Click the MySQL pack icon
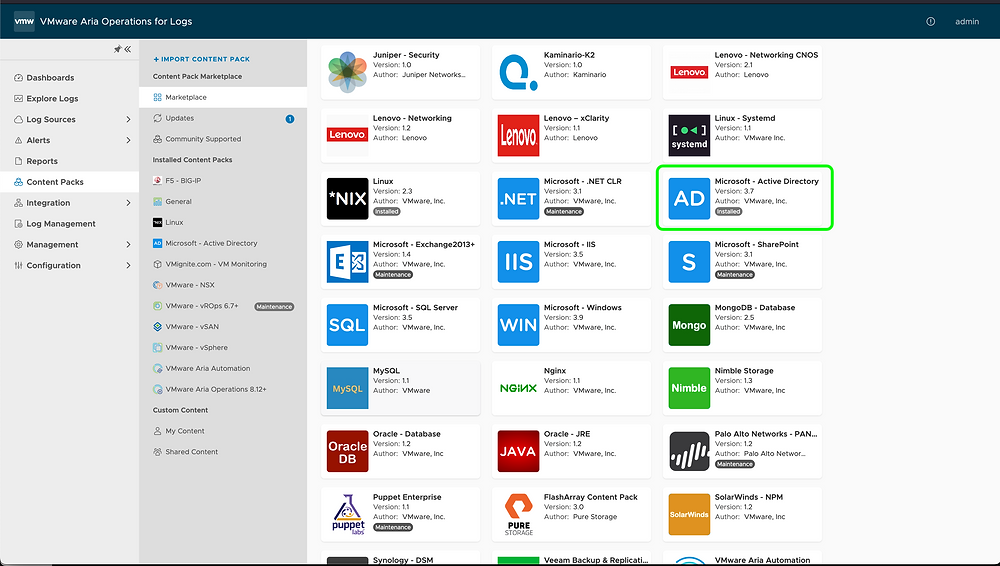The image size is (1000, 566). click(x=348, y=388)
